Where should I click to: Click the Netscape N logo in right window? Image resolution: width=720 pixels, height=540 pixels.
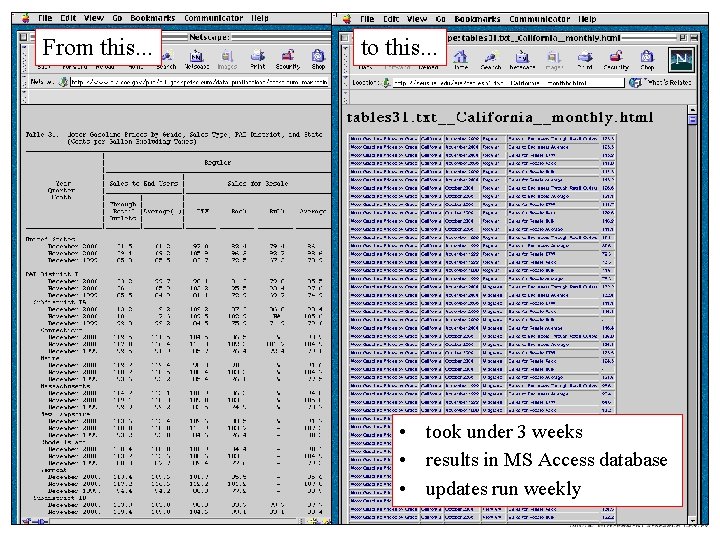(x=681, y=60)
